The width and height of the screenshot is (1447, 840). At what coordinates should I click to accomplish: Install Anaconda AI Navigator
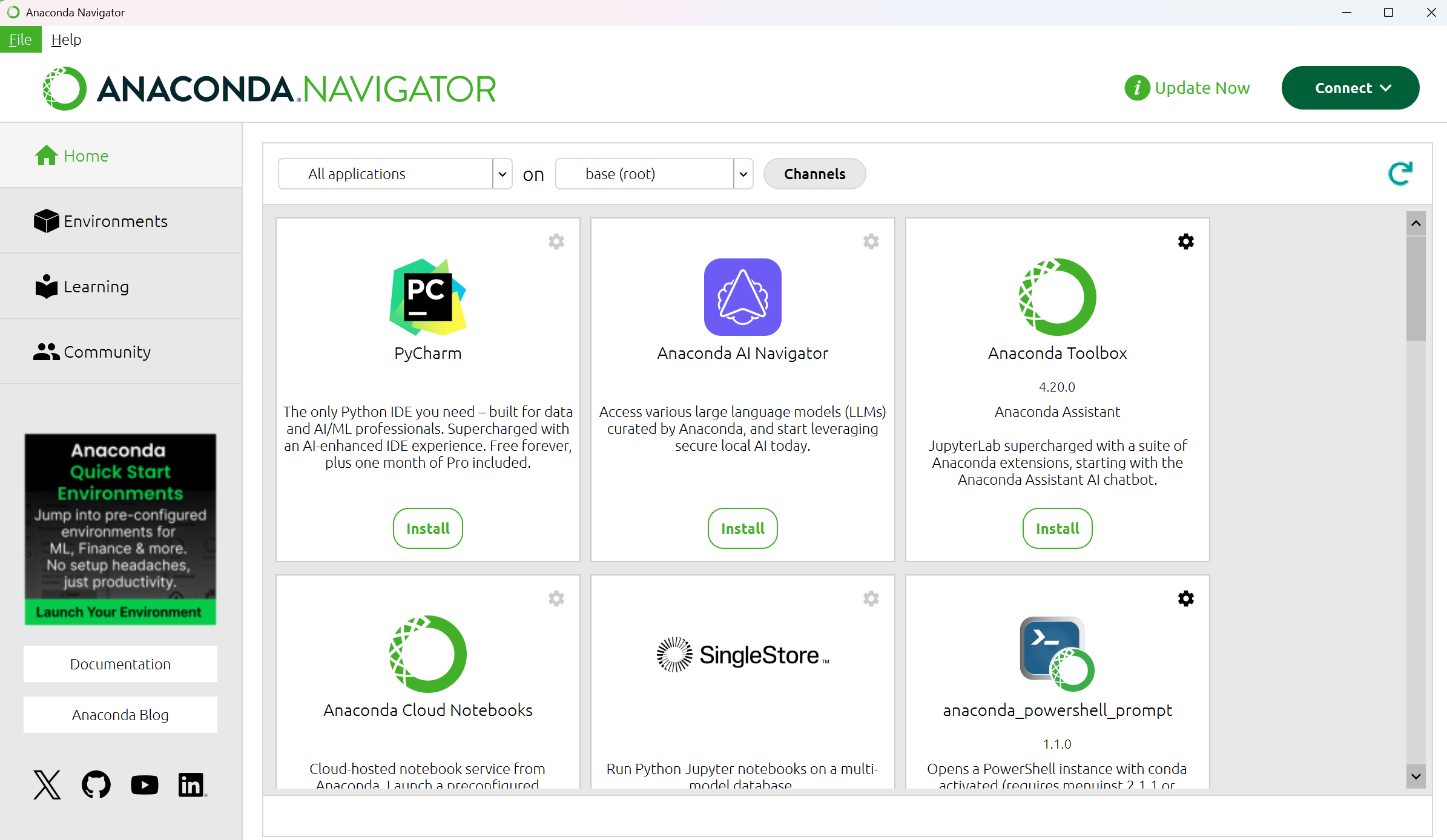742,528
